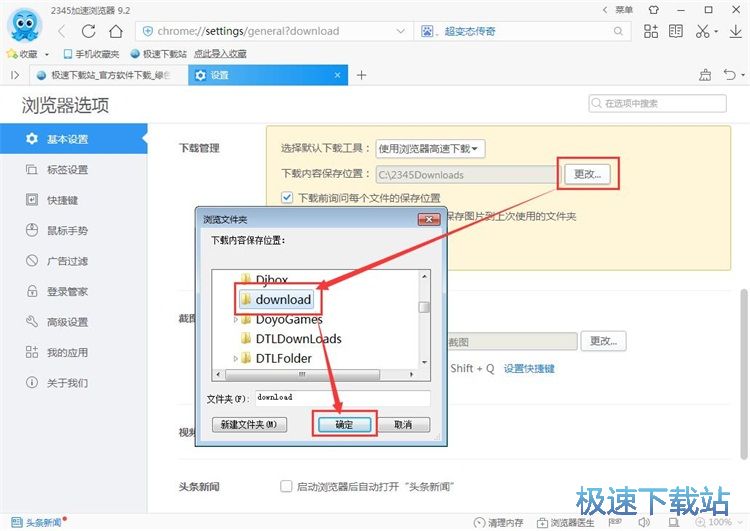The image size is (750, 531).
Task: Open the reading mode book icon
Action: (x=676, y=32)
